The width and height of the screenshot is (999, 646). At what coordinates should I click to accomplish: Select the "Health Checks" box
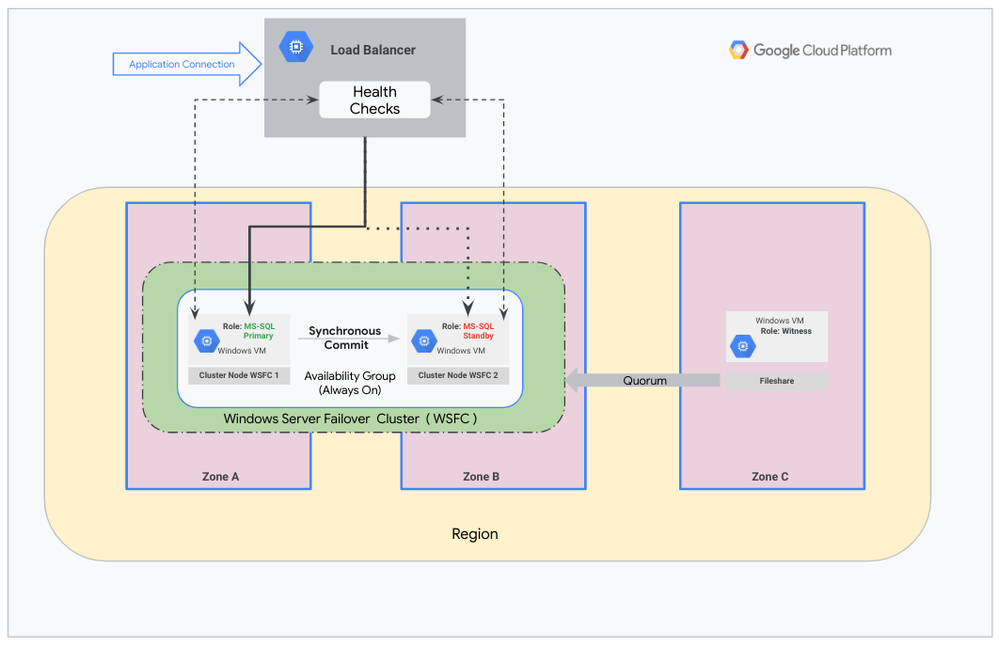375,100
